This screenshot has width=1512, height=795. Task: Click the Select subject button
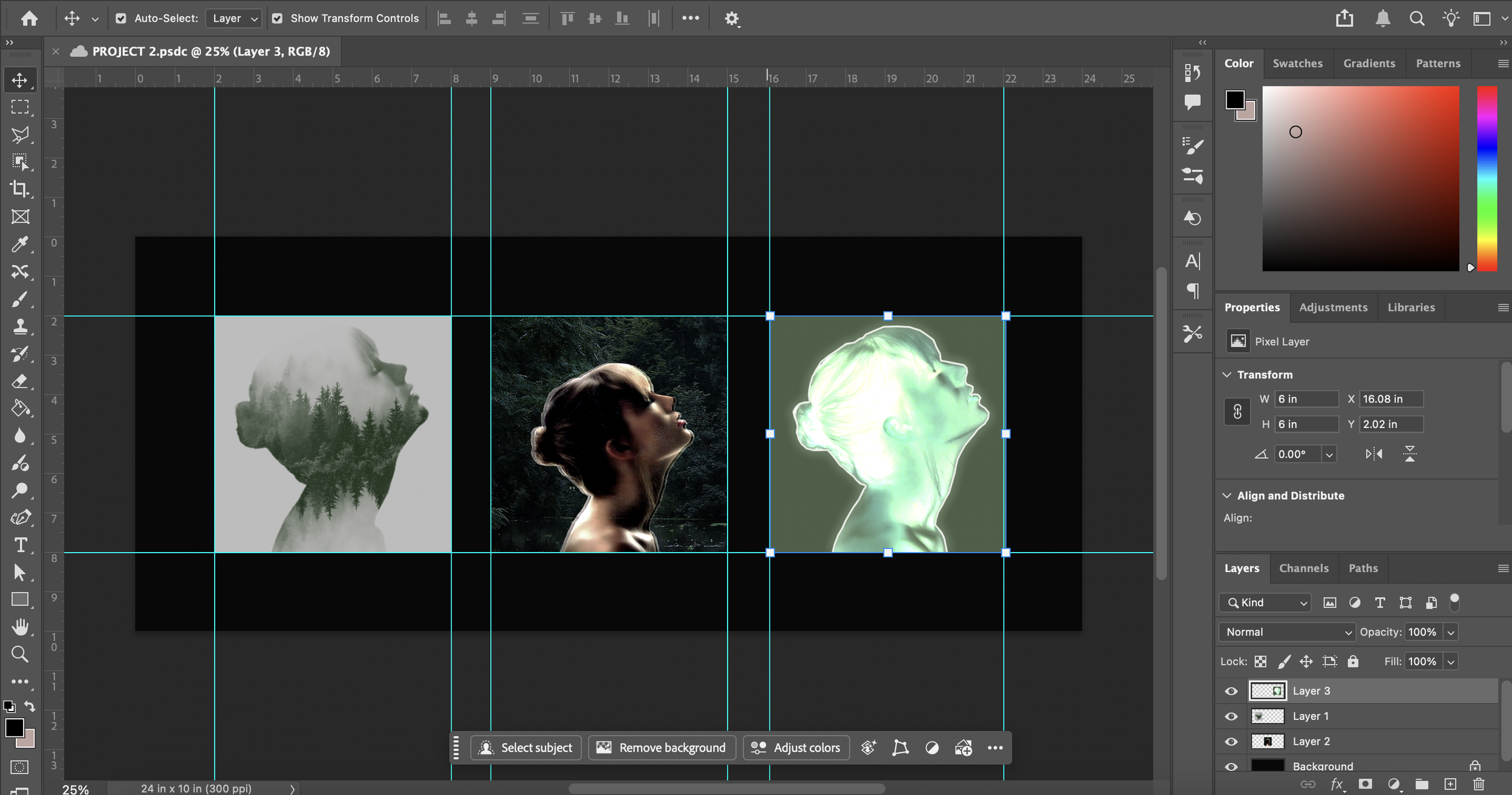click(x=526, y=748)
